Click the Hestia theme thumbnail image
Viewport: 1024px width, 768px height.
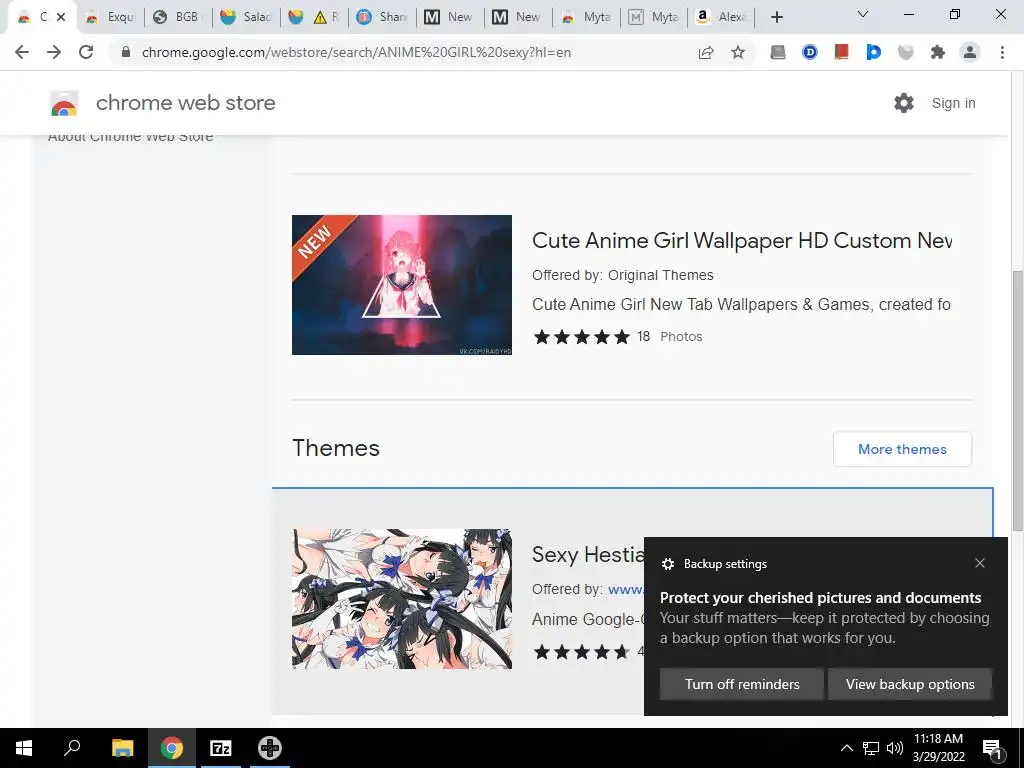402,599
